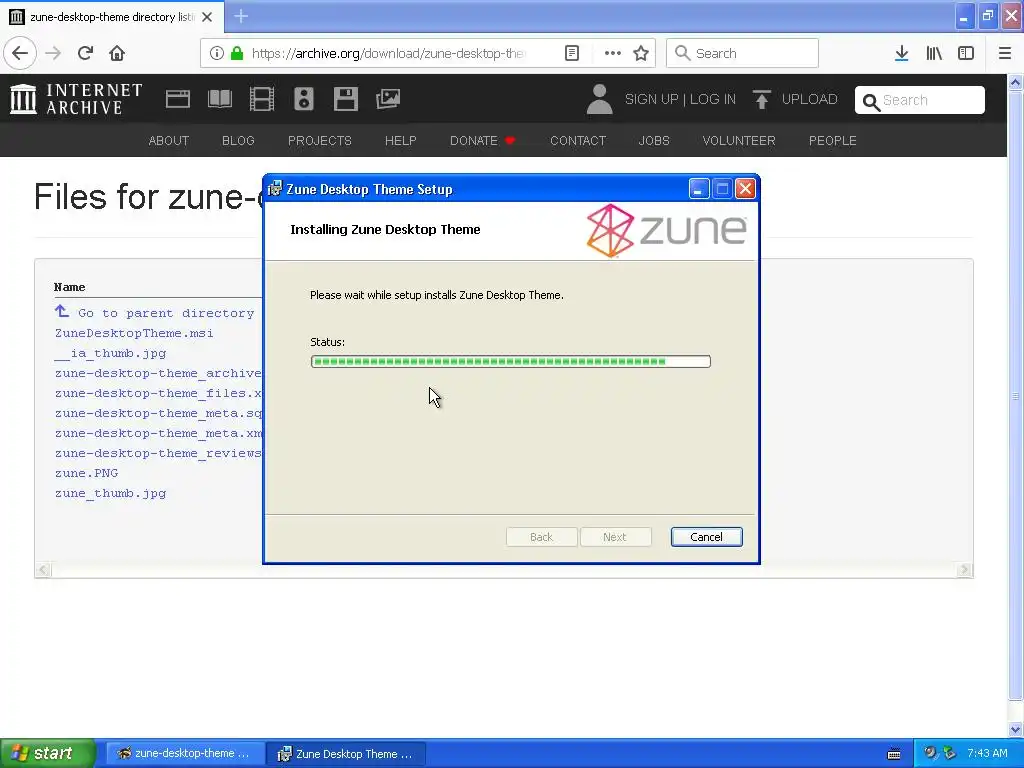Image resolution: width=1024 pixels, height=768 pixels.
Task: Click the user avatar icon
Action: (600, 99)
